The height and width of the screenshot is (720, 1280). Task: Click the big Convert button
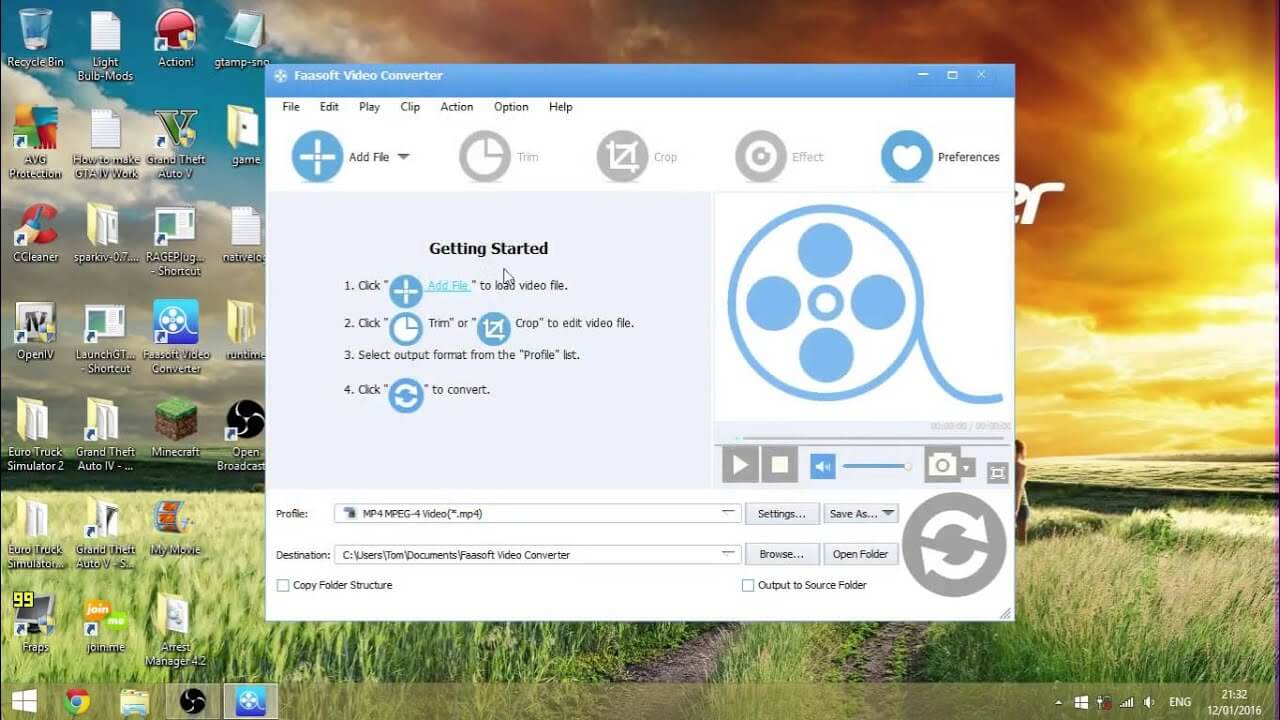coord(954,545)
